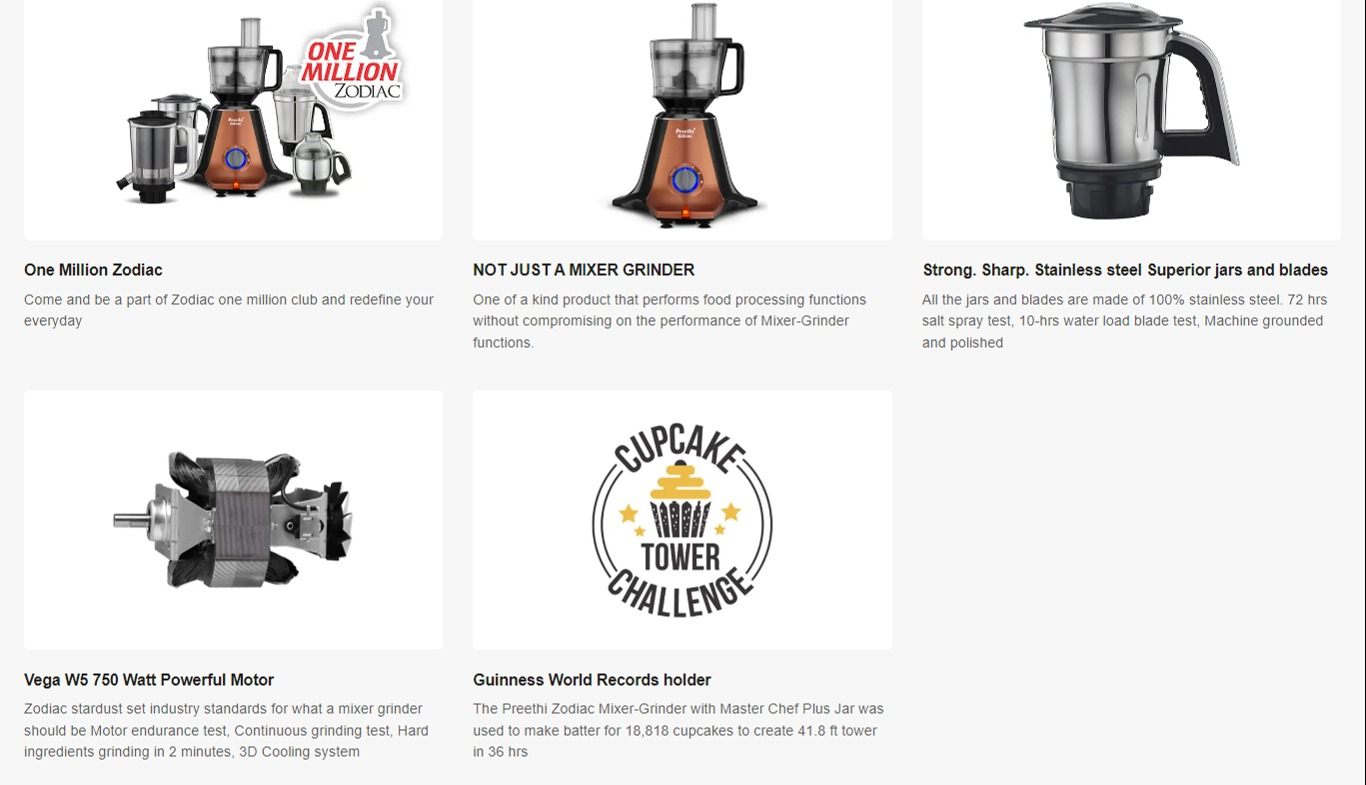
Task: Select "Guinness World Records holder" heading
Action: [x=592, y=680]
